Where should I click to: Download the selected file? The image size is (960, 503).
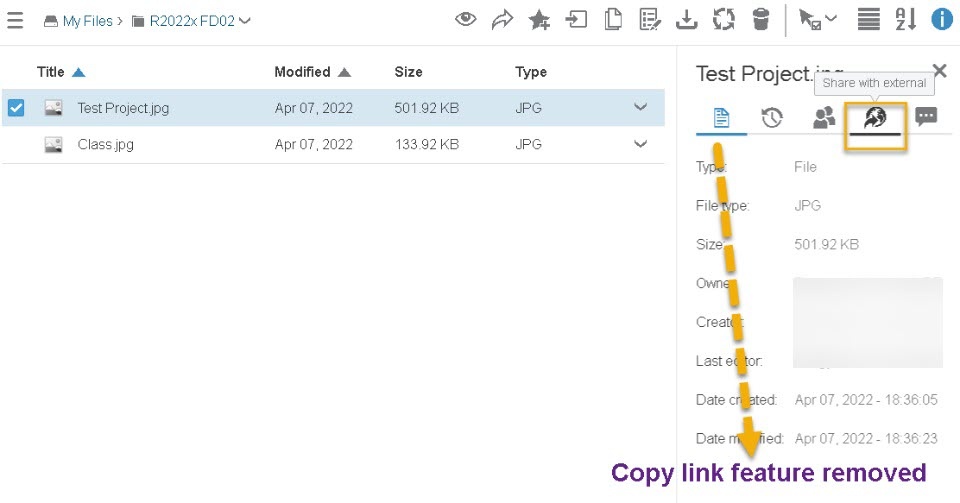coord(687,19)
